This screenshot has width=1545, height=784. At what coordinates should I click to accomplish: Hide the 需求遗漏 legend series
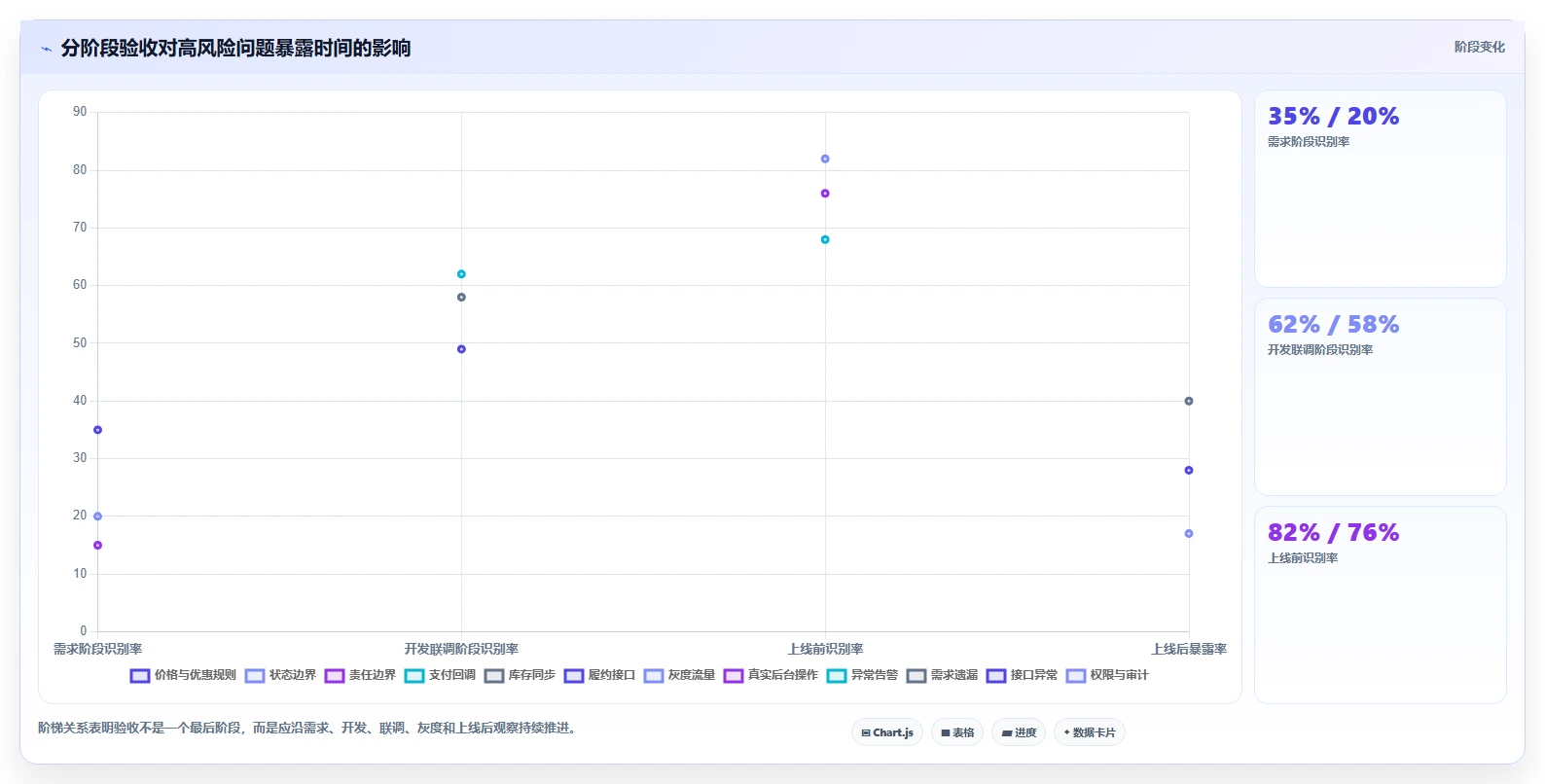click(x=942, y=675)
